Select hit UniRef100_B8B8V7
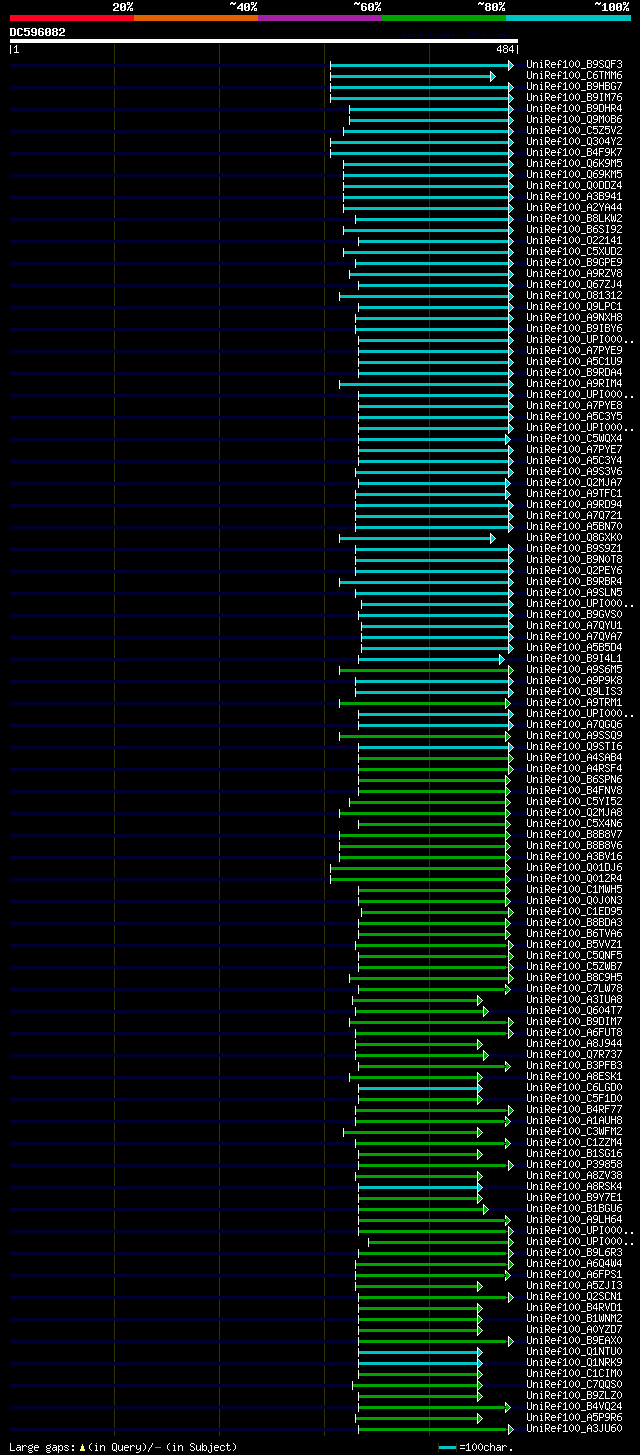 574,835
